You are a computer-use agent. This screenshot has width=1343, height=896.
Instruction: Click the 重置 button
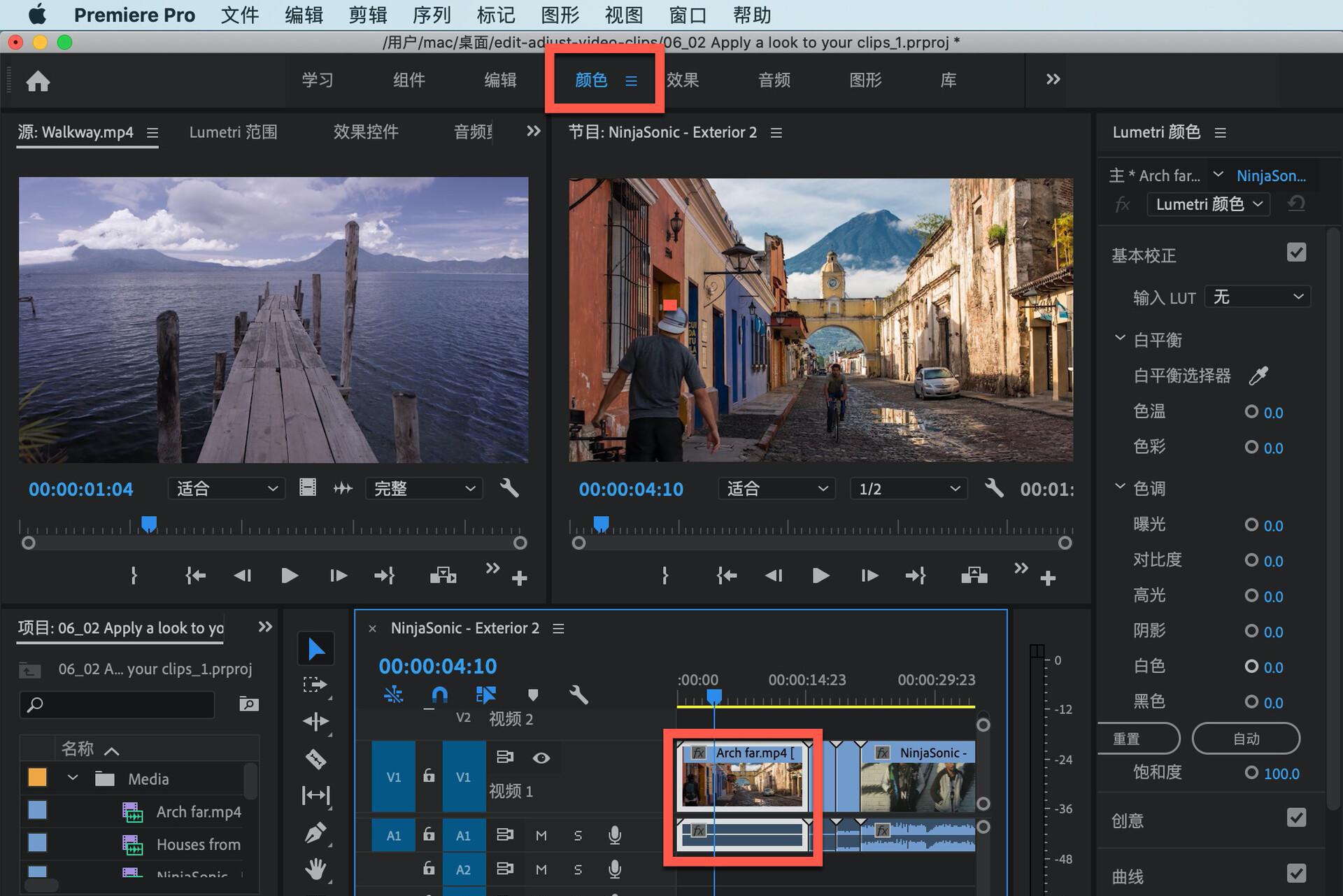(1137, 739)
